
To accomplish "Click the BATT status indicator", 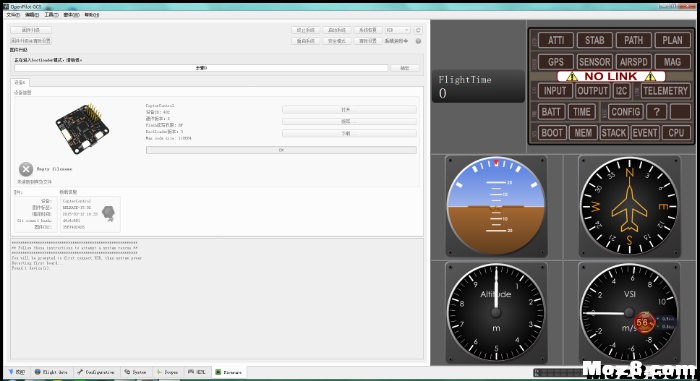I will click(551, 112).
